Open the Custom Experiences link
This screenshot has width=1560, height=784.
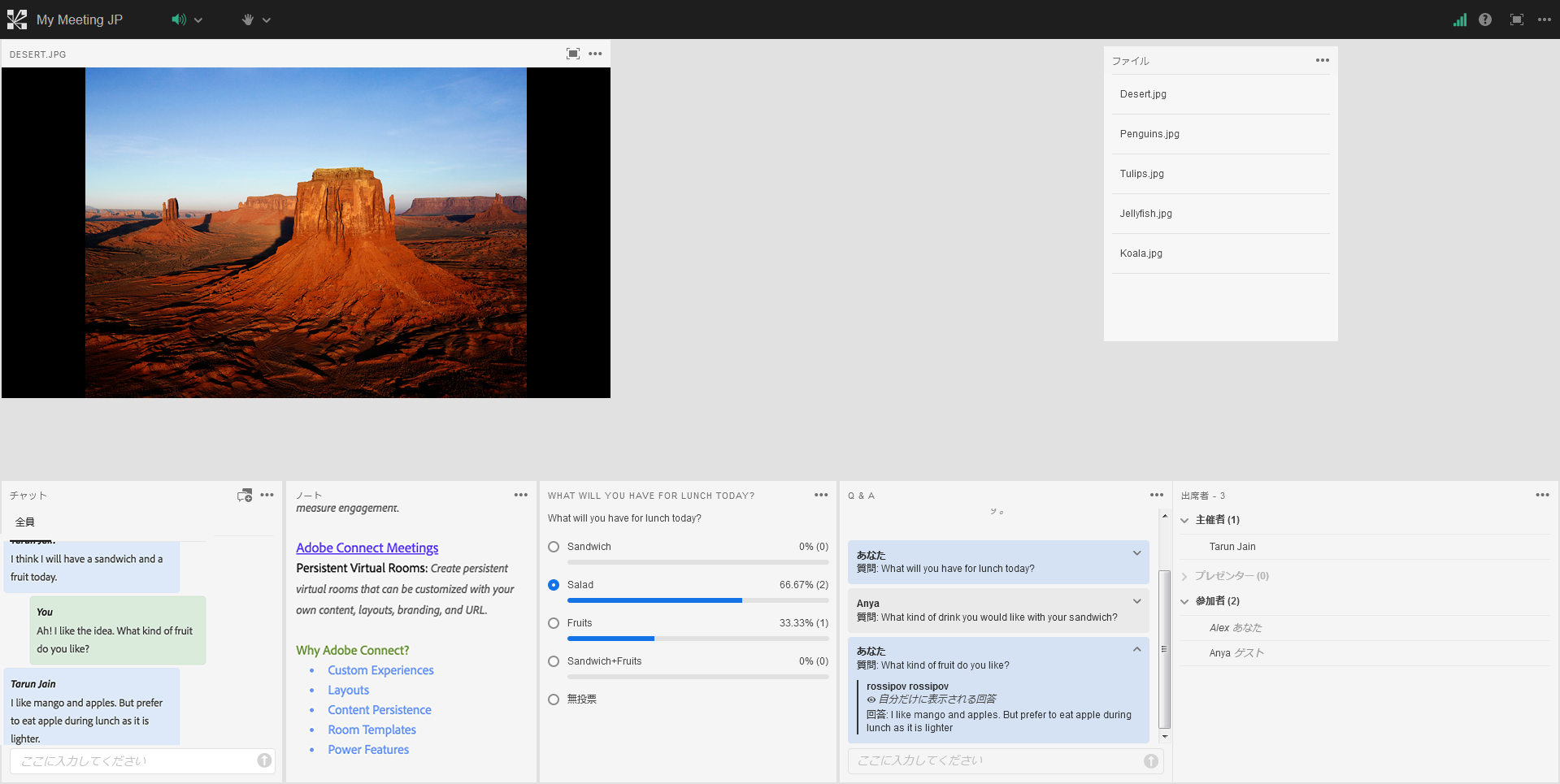pyautogui.click(x=380, y=670)
